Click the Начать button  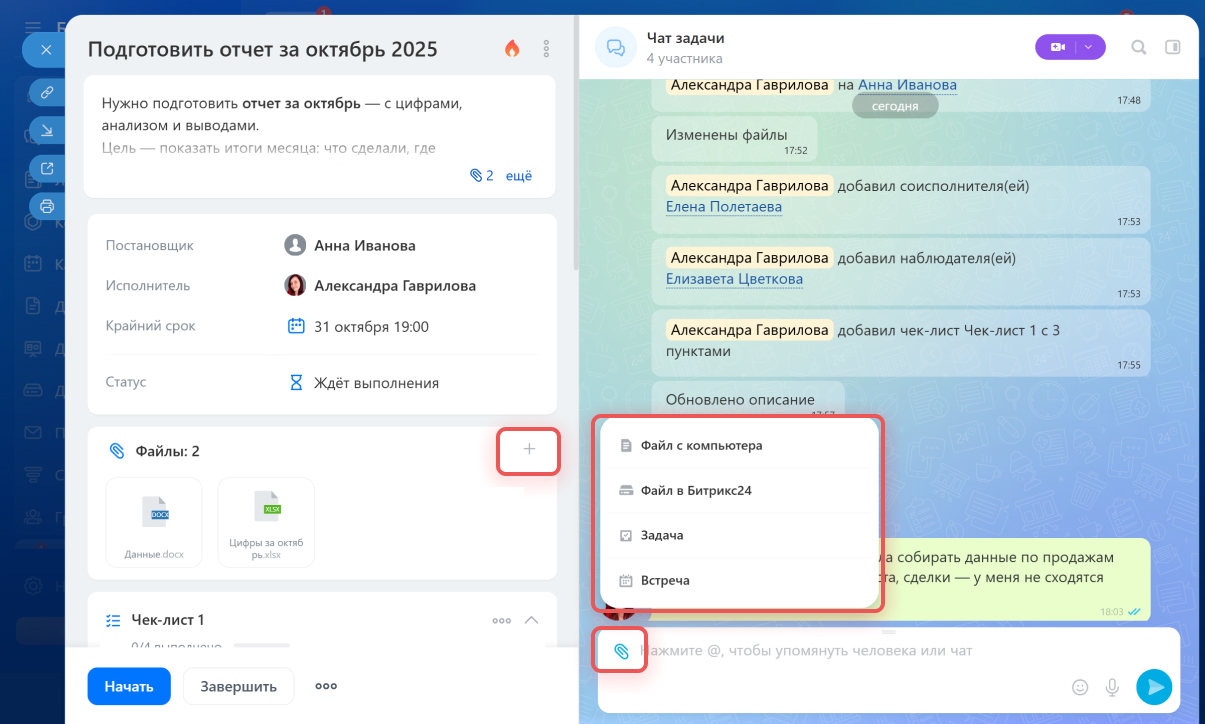click(x=129, y=686)
